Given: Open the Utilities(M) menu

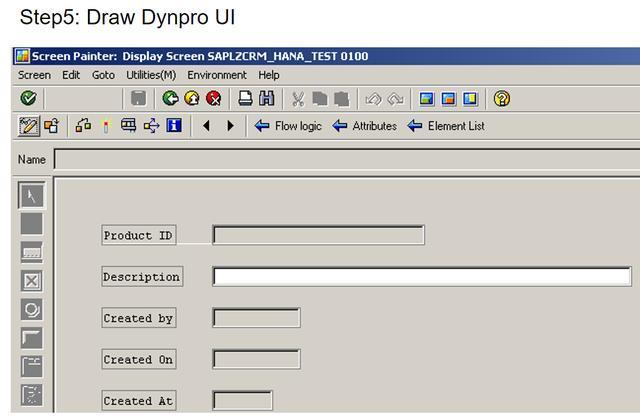Looking at the screenshot, I should tap(151, 75).
